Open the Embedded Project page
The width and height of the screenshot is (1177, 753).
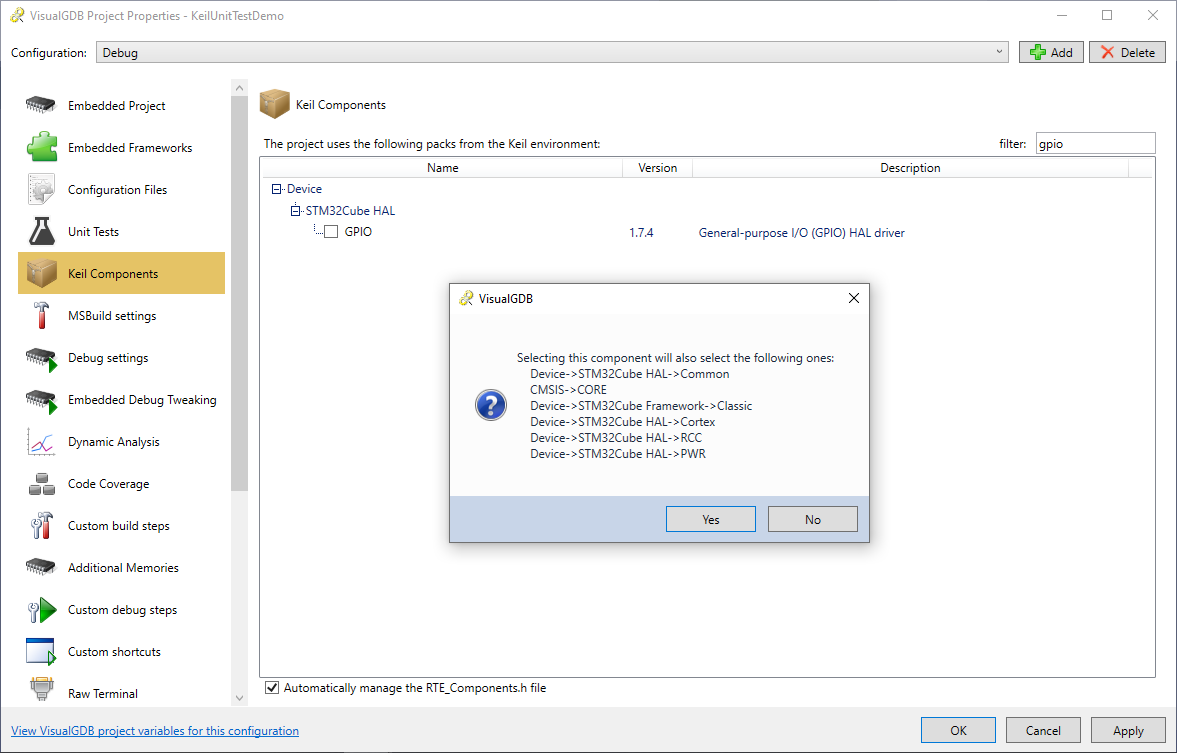tap(122, 105)
